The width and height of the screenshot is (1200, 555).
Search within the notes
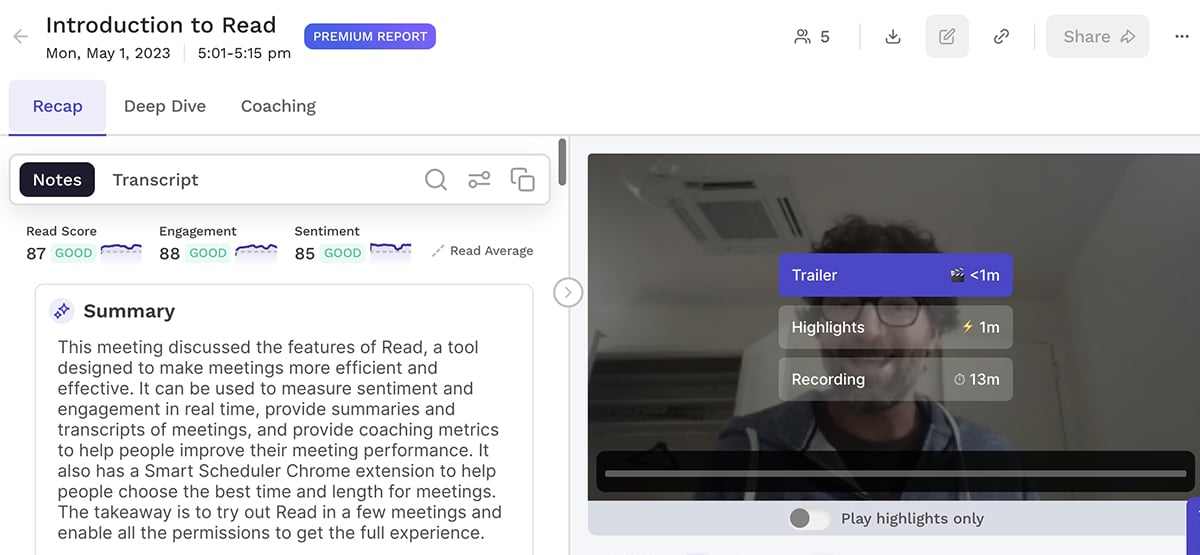coord(436,180)
